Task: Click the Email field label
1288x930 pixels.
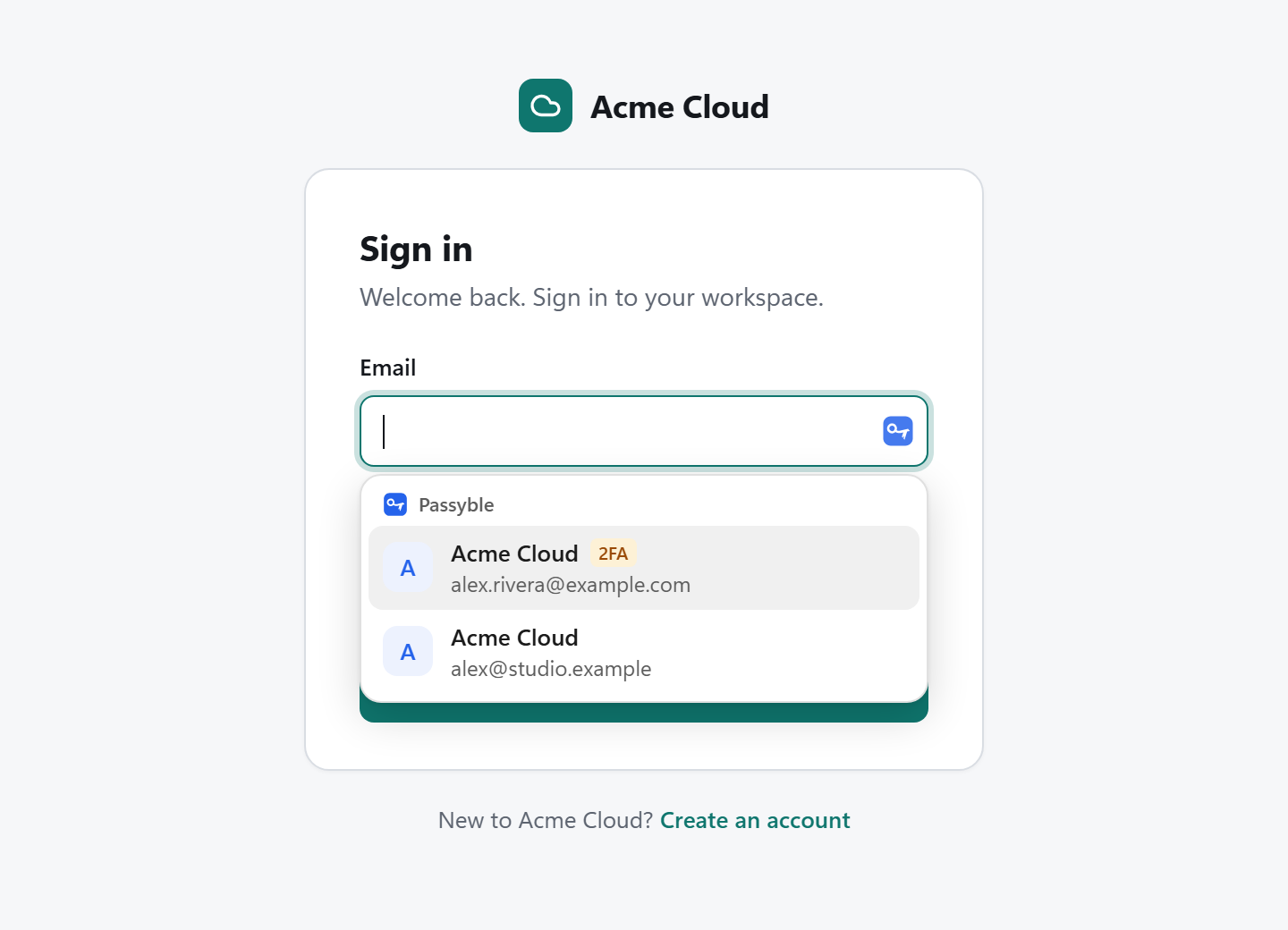Action: click(x=387, y=368)
